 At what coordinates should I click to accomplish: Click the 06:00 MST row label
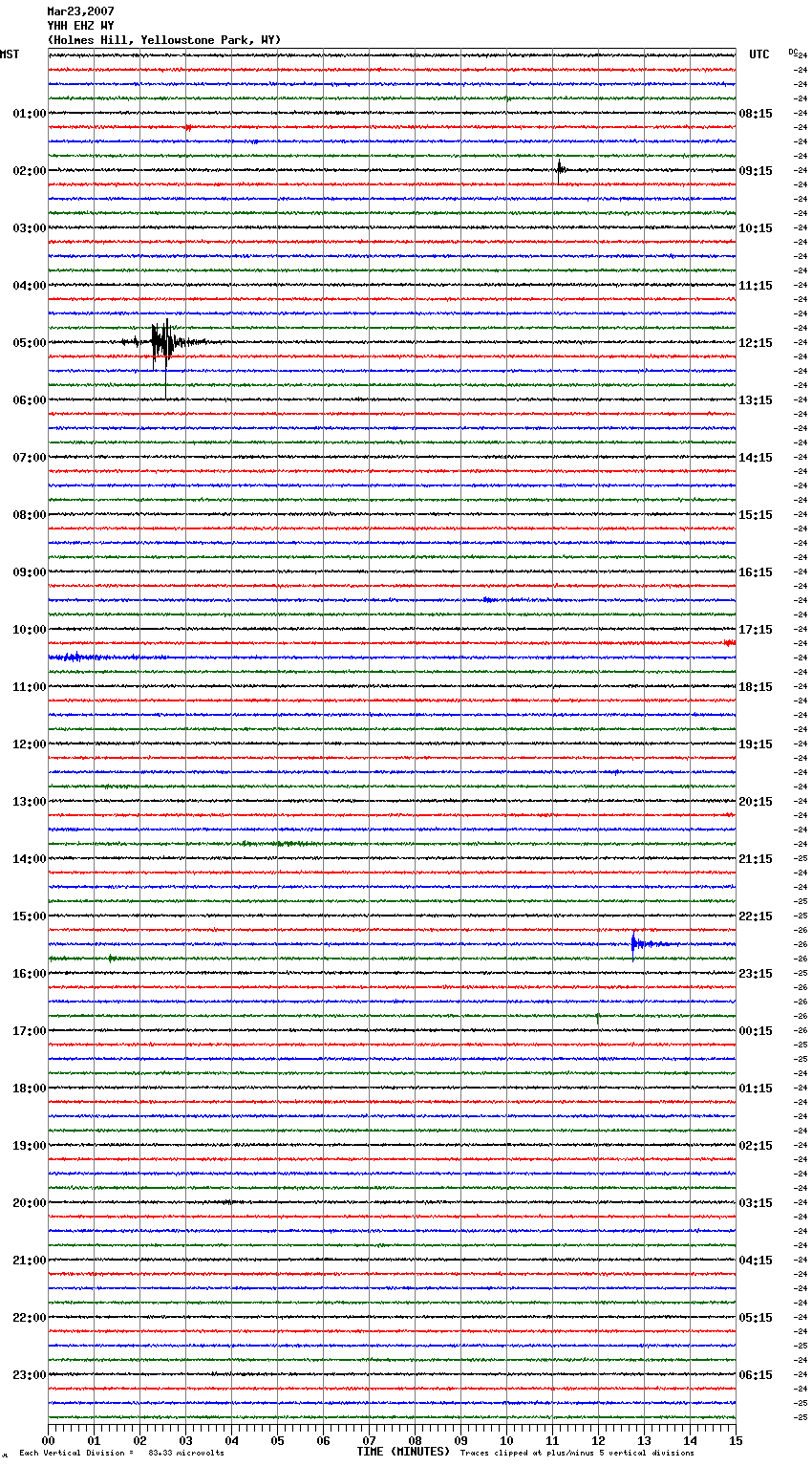pos(30,400)
